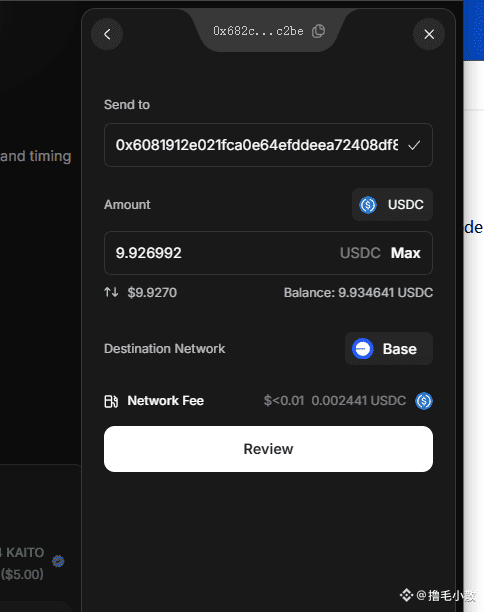The height and width of the screenshot is (612, 484).
Task: Click the Review button
Action: (x=268, y=449)
